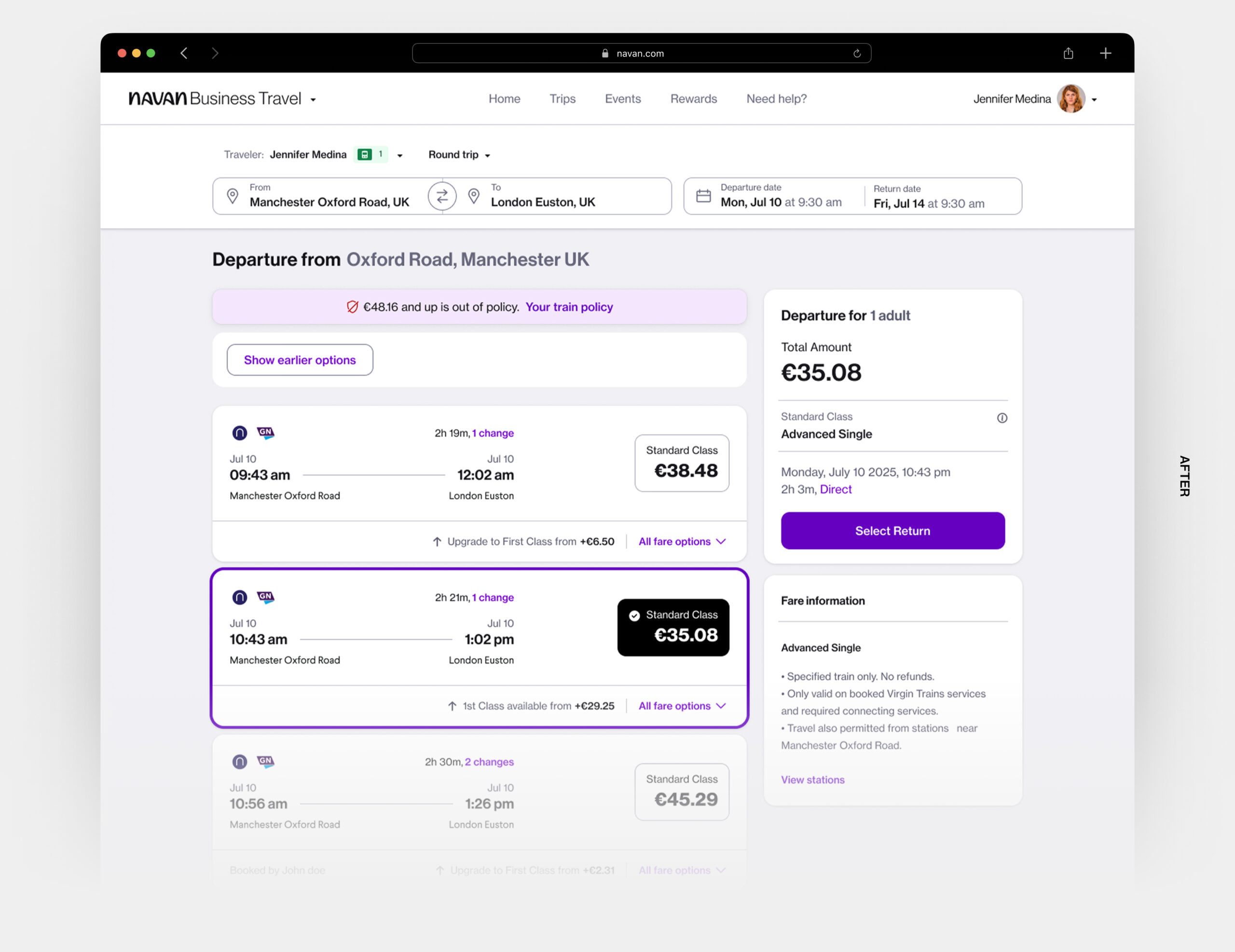Click the info icon beside Standard Class

pyautogui.click(x=1002, y=418)
